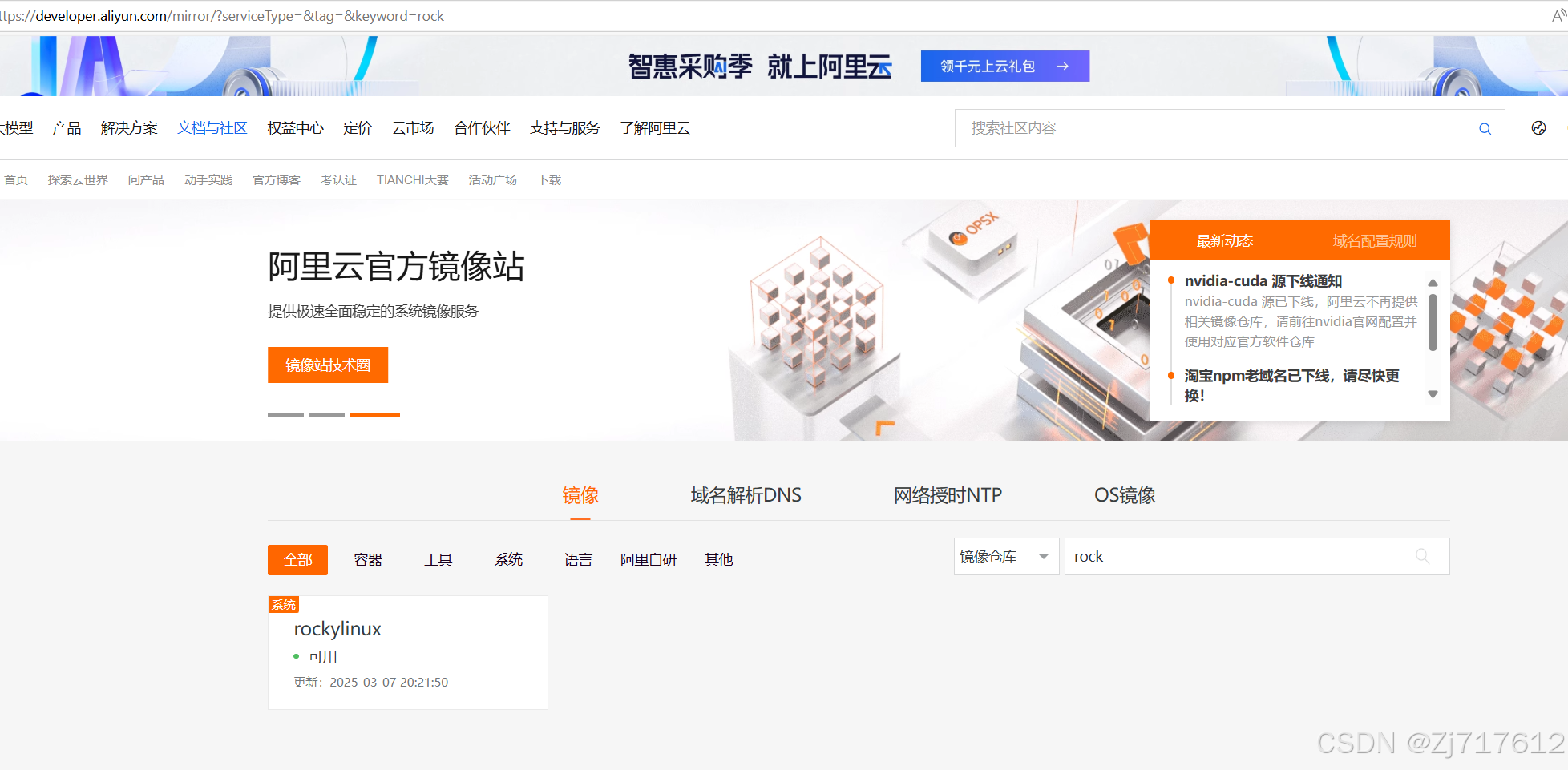The image size is (1568, 770).
Task: Open the OS镜像 tab
Action: coord(1125,495)
